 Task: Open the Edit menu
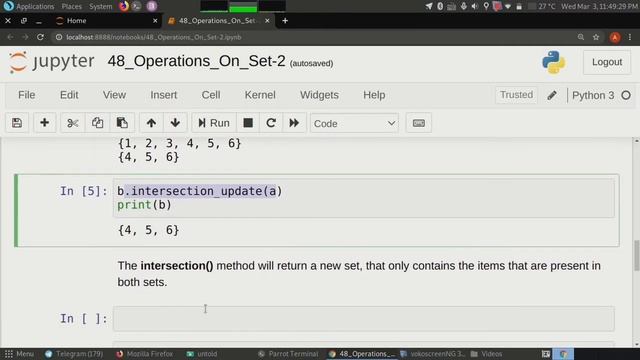(x=69, y=95)
